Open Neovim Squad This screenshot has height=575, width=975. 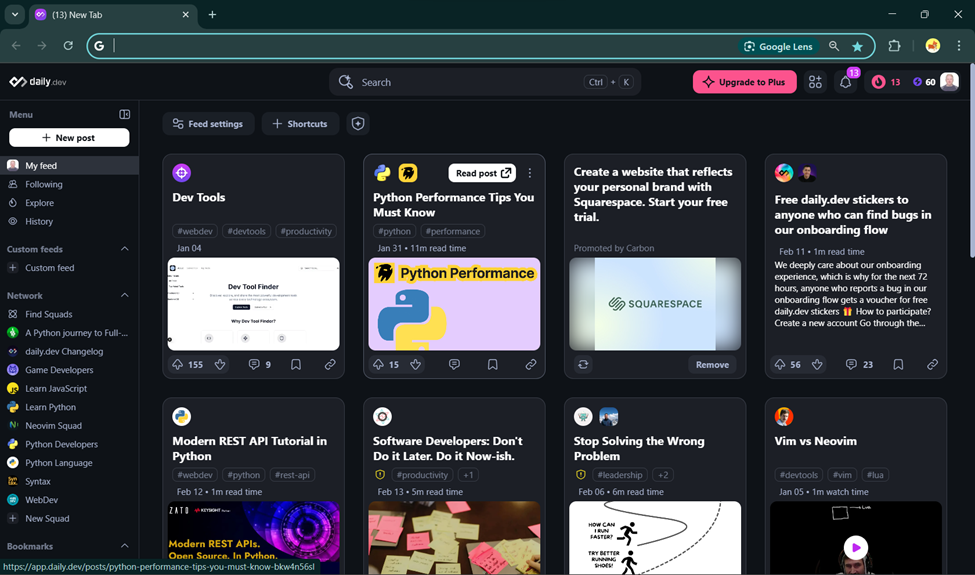(69, 426)
